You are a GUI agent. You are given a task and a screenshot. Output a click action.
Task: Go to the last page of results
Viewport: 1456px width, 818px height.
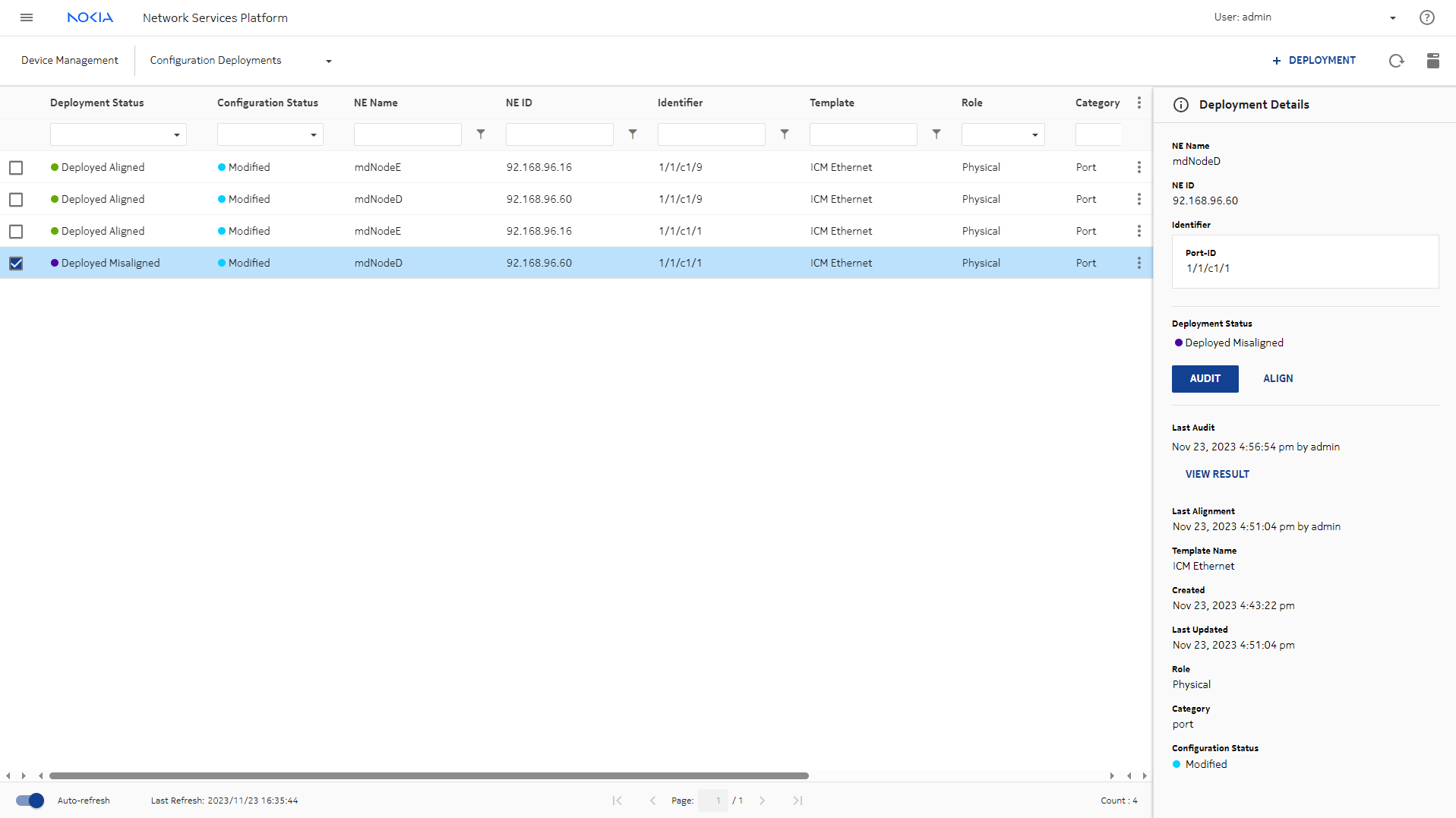[797, 801]
